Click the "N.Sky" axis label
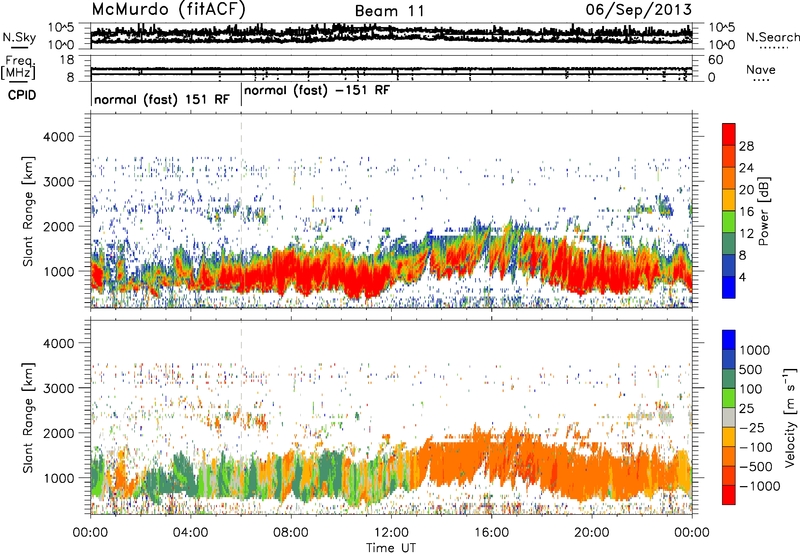800x554 pixels. (19, 37)
